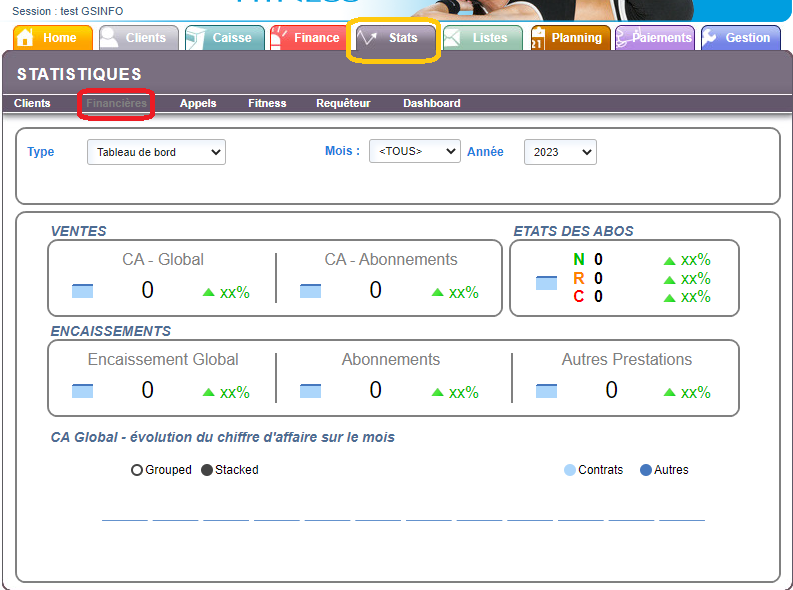Image resolution: width=793 pixels, height=590 pixels.
Task: Click the Listes envelope icon
Action: click(452, 38)
